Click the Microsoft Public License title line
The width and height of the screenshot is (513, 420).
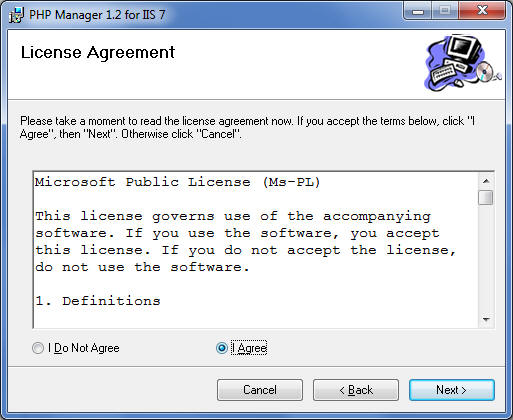point(177,182)
